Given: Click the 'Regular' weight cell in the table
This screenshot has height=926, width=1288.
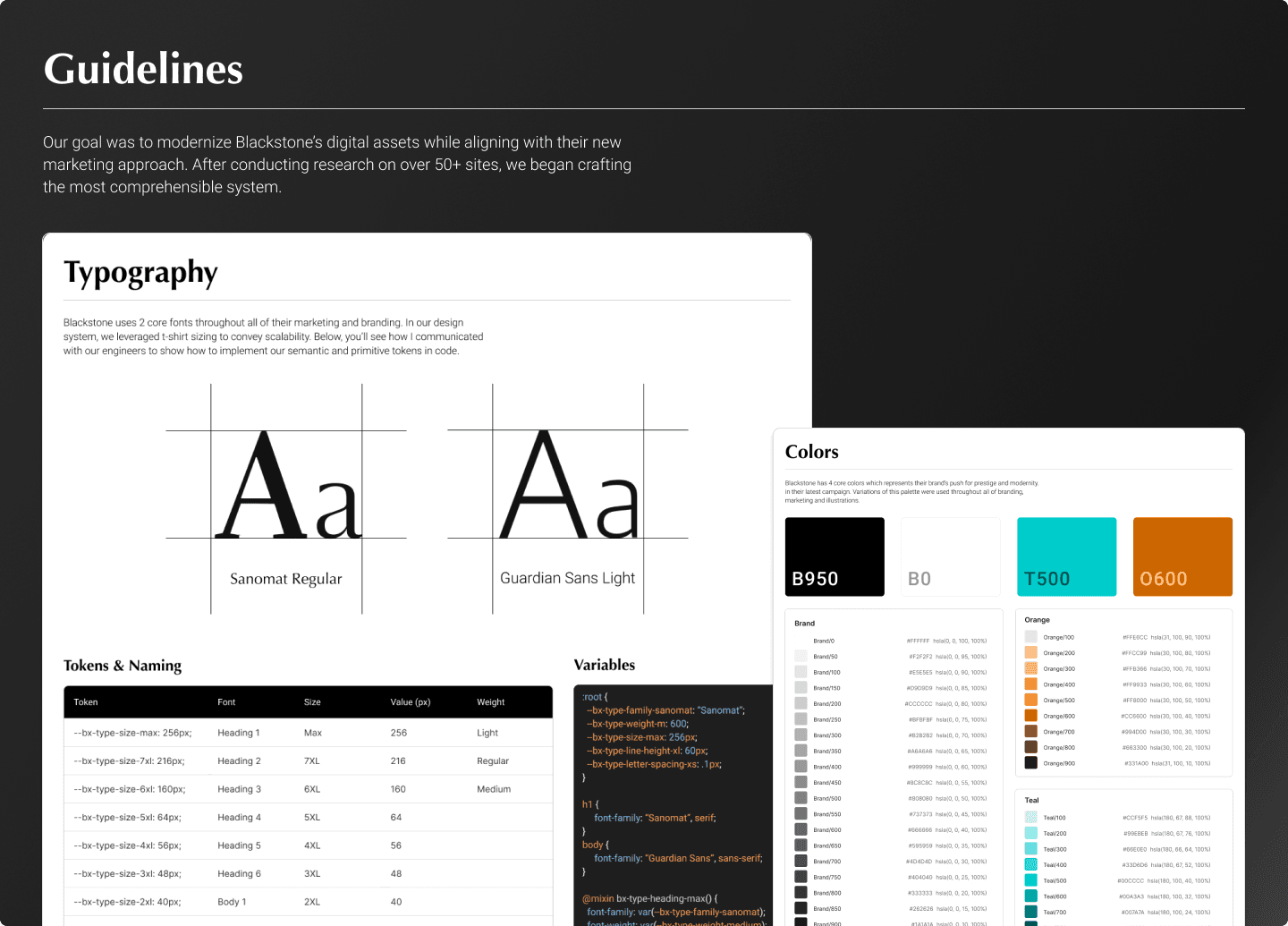Looking at the screenshot, I should [x=493, y=761].
